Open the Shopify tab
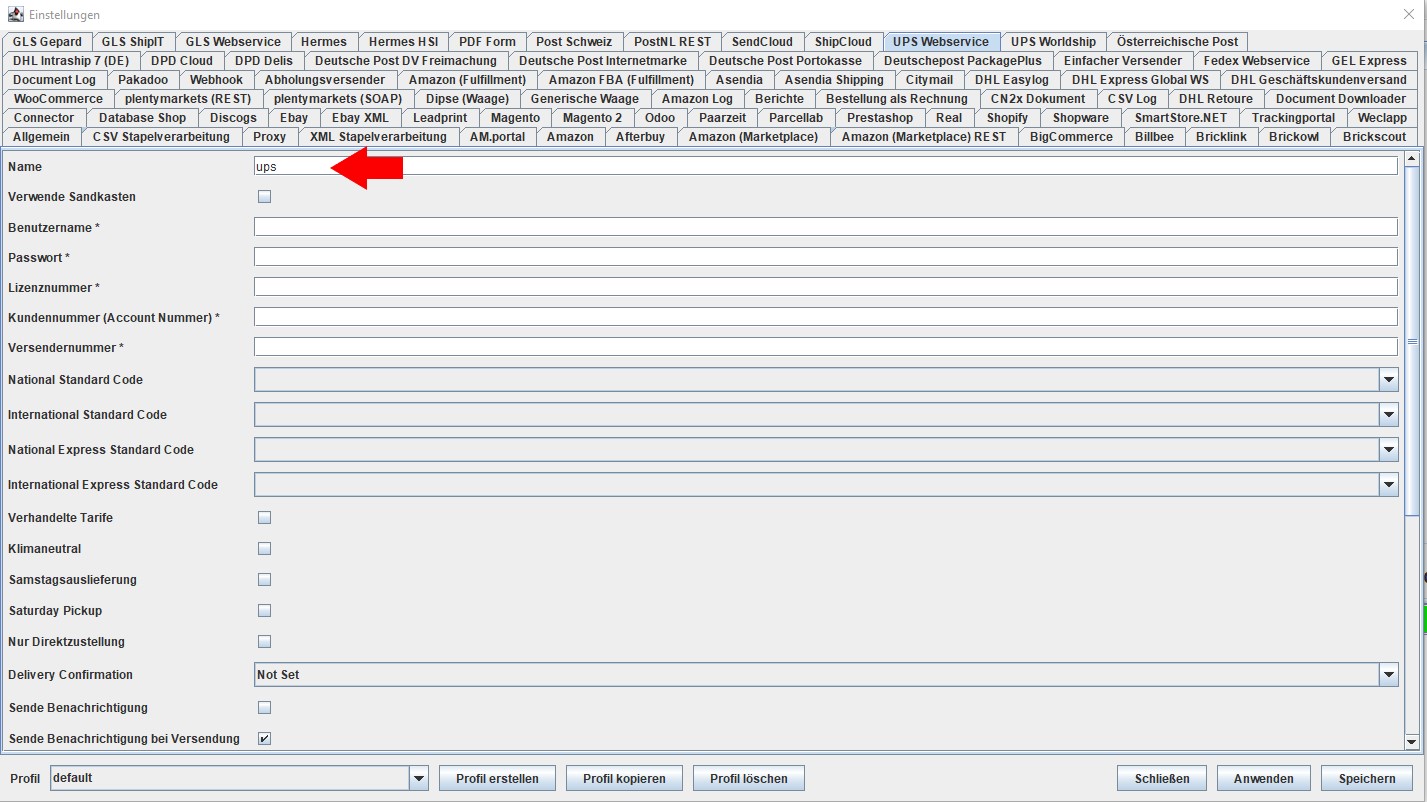 1007,118
